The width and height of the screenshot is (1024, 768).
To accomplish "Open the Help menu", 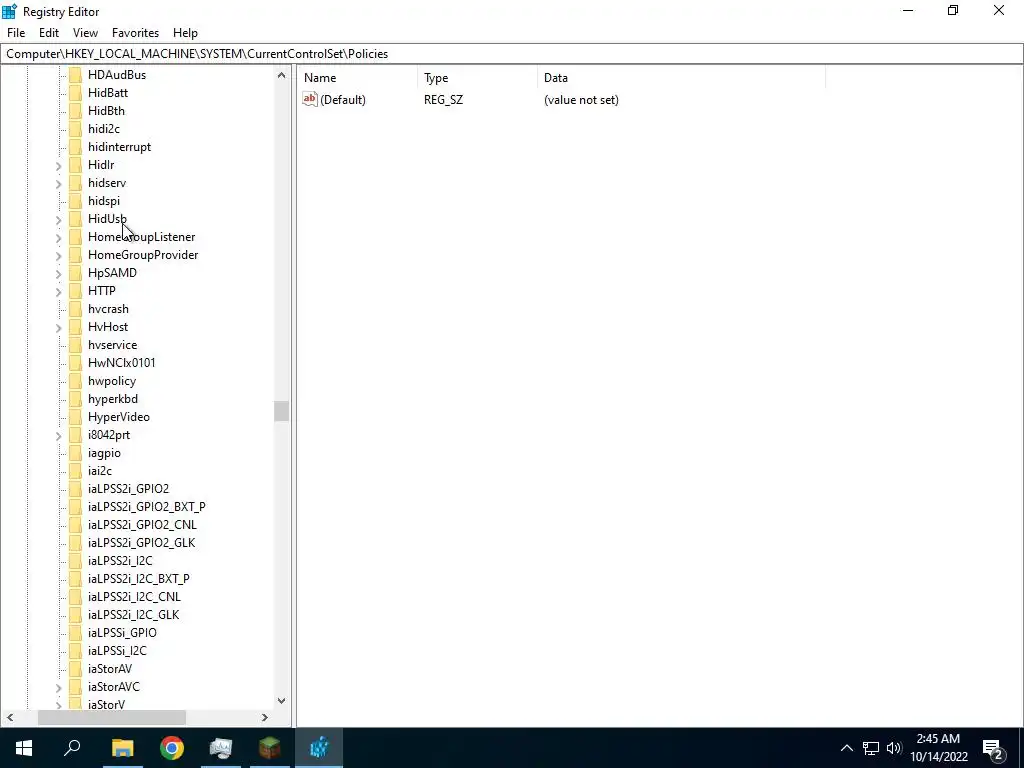I will coord(185,33).
